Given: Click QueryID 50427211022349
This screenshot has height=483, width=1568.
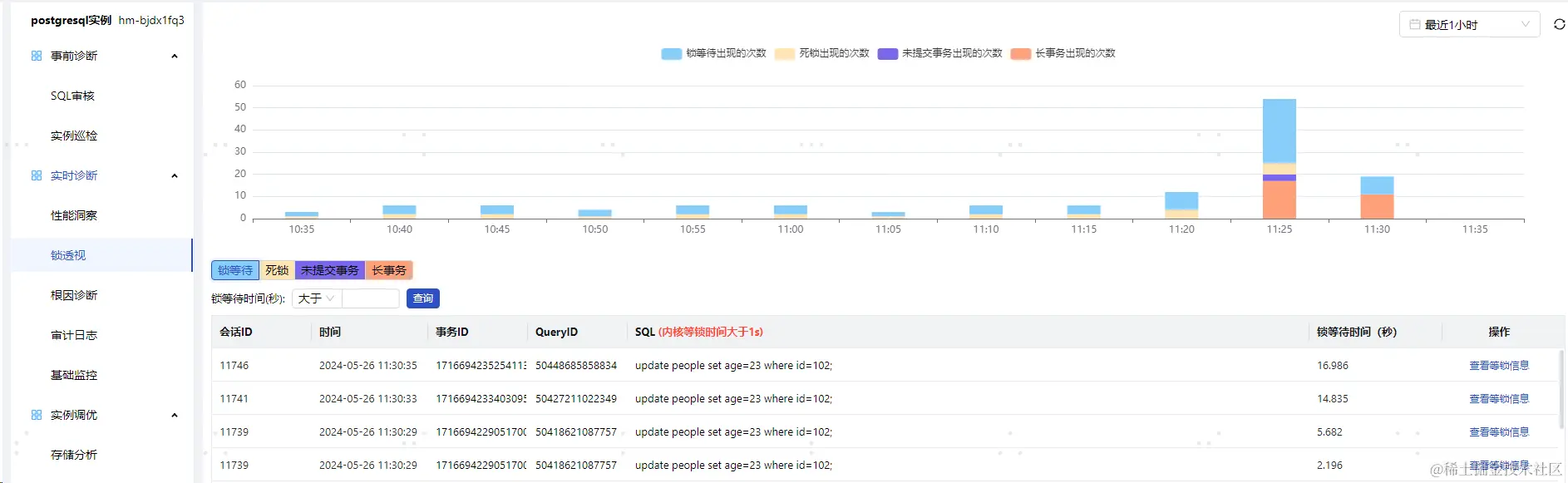Looking at the screenshot, I should tap(576, 399).
